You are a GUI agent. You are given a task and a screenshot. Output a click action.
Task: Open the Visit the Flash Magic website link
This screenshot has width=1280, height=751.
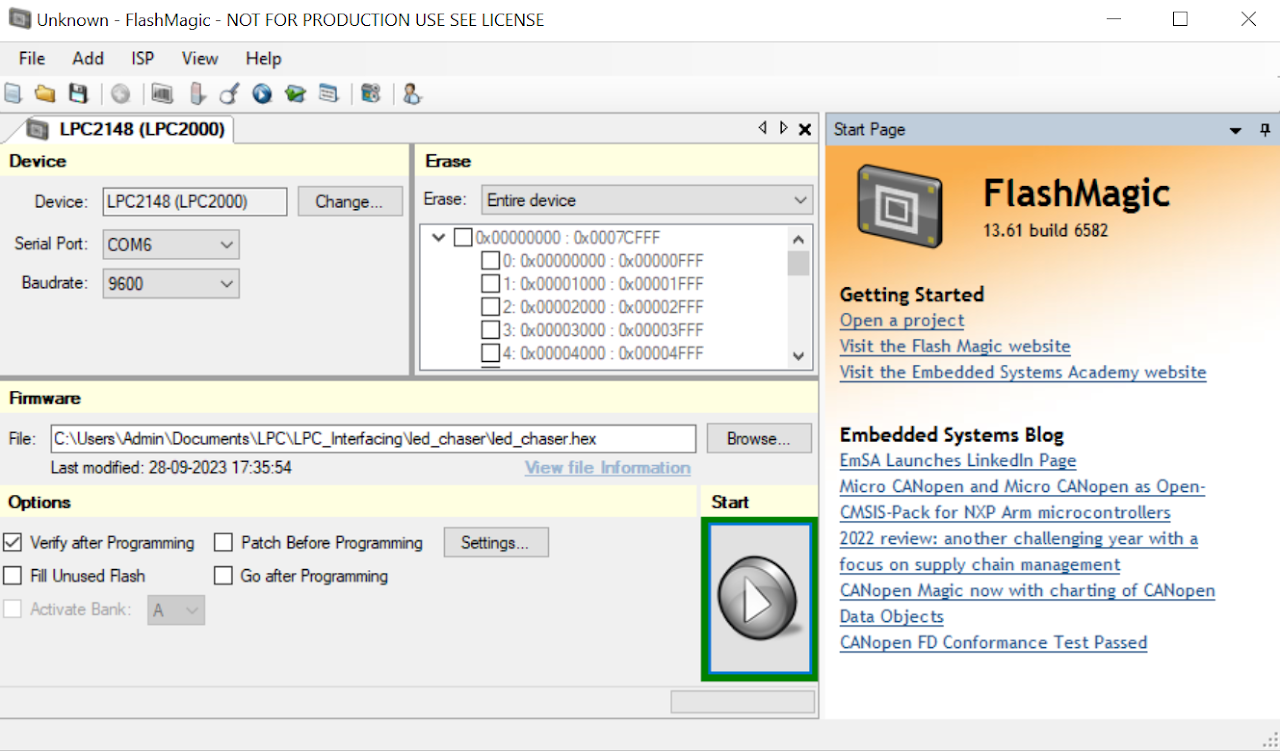point(955,346)
